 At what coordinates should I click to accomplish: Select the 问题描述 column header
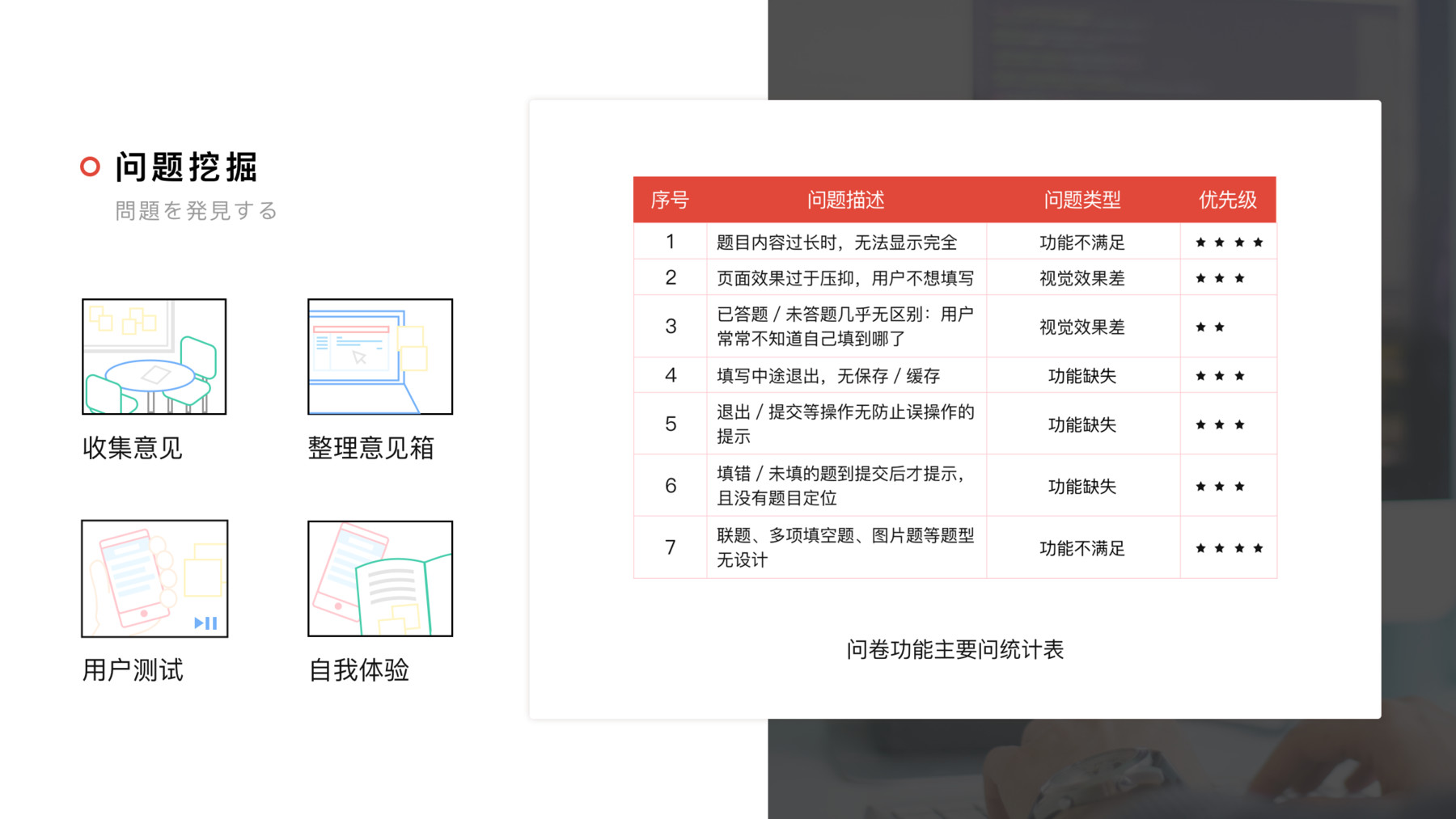tap(846, 200)
